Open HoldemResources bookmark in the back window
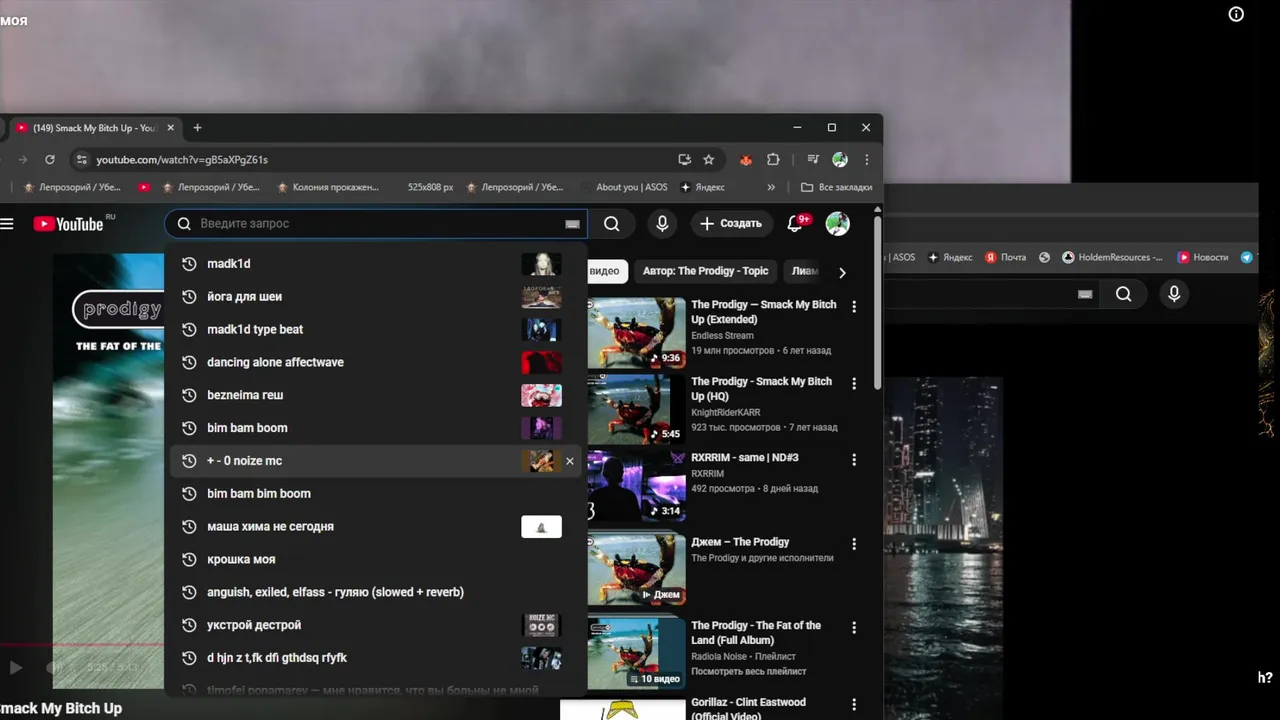The image size is (1280, 720). pos(1112,257)
